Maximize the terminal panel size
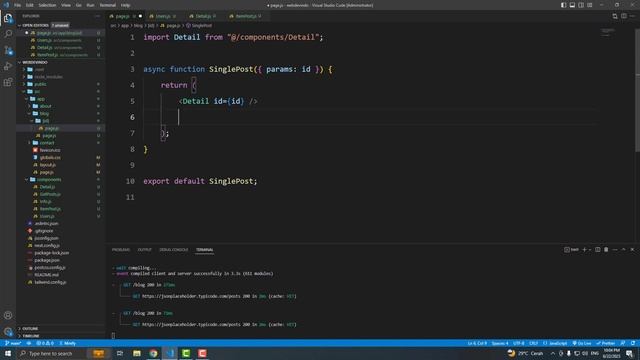 tap(624, 249)
